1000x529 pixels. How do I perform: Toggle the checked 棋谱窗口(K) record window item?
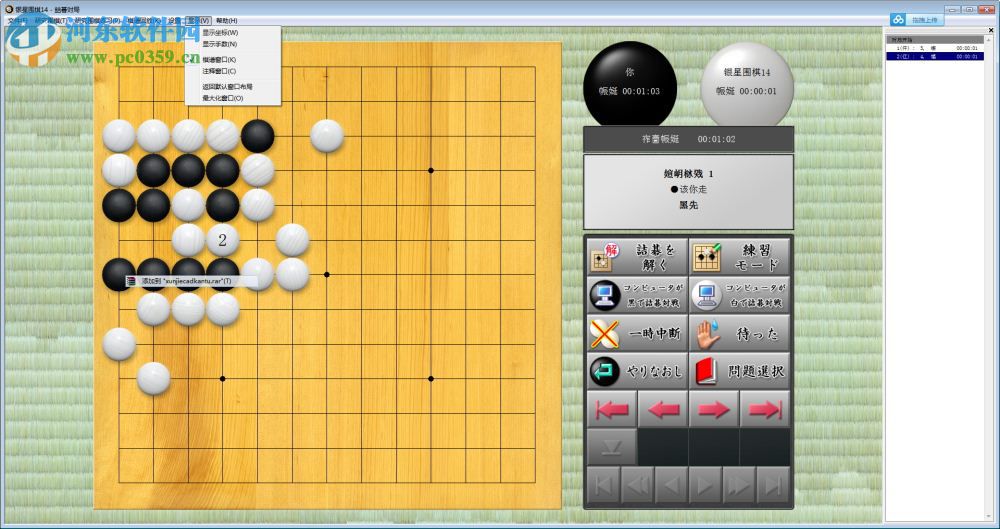233,59
